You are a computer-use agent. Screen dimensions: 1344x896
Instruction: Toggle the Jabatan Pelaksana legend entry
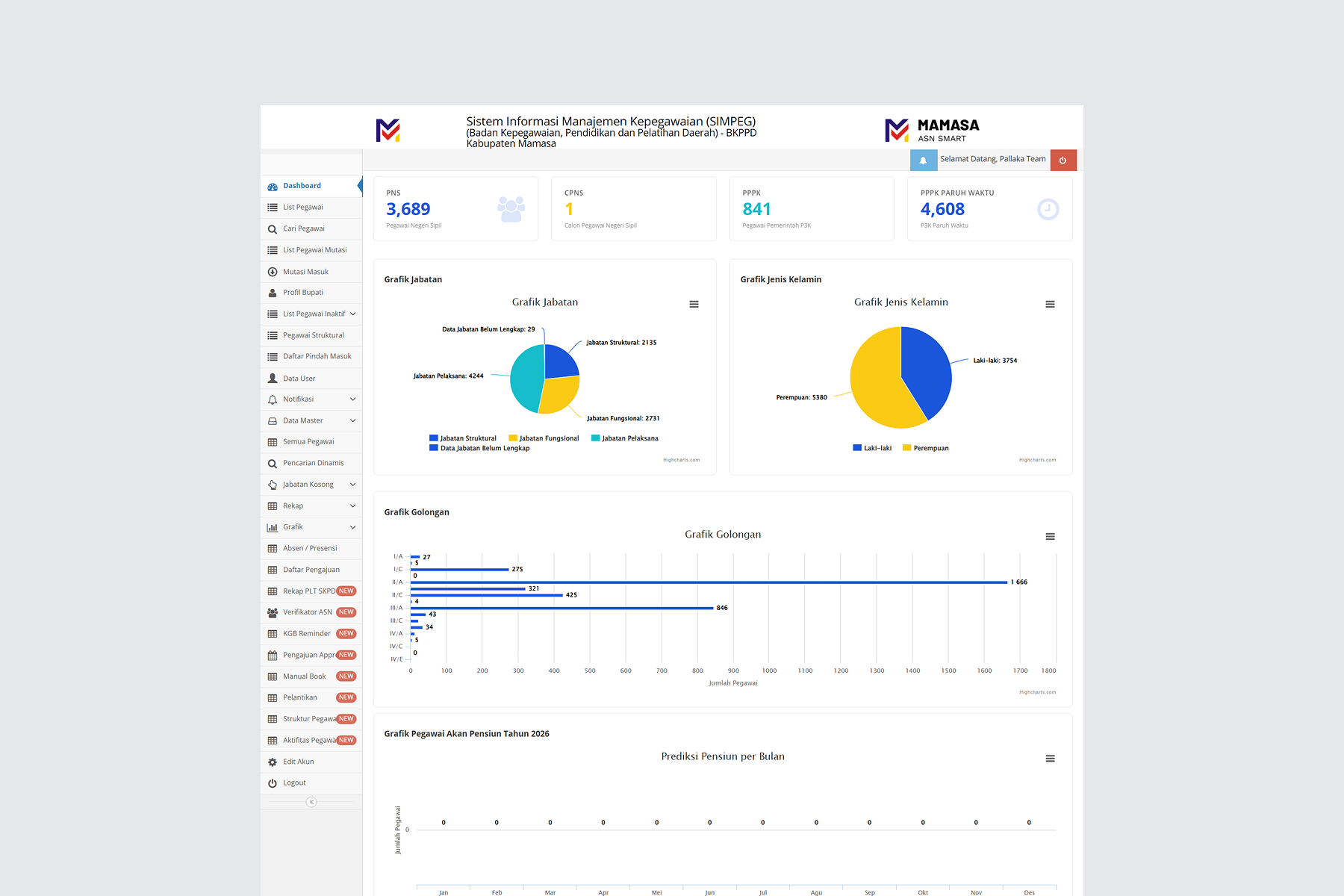[625, 438]
